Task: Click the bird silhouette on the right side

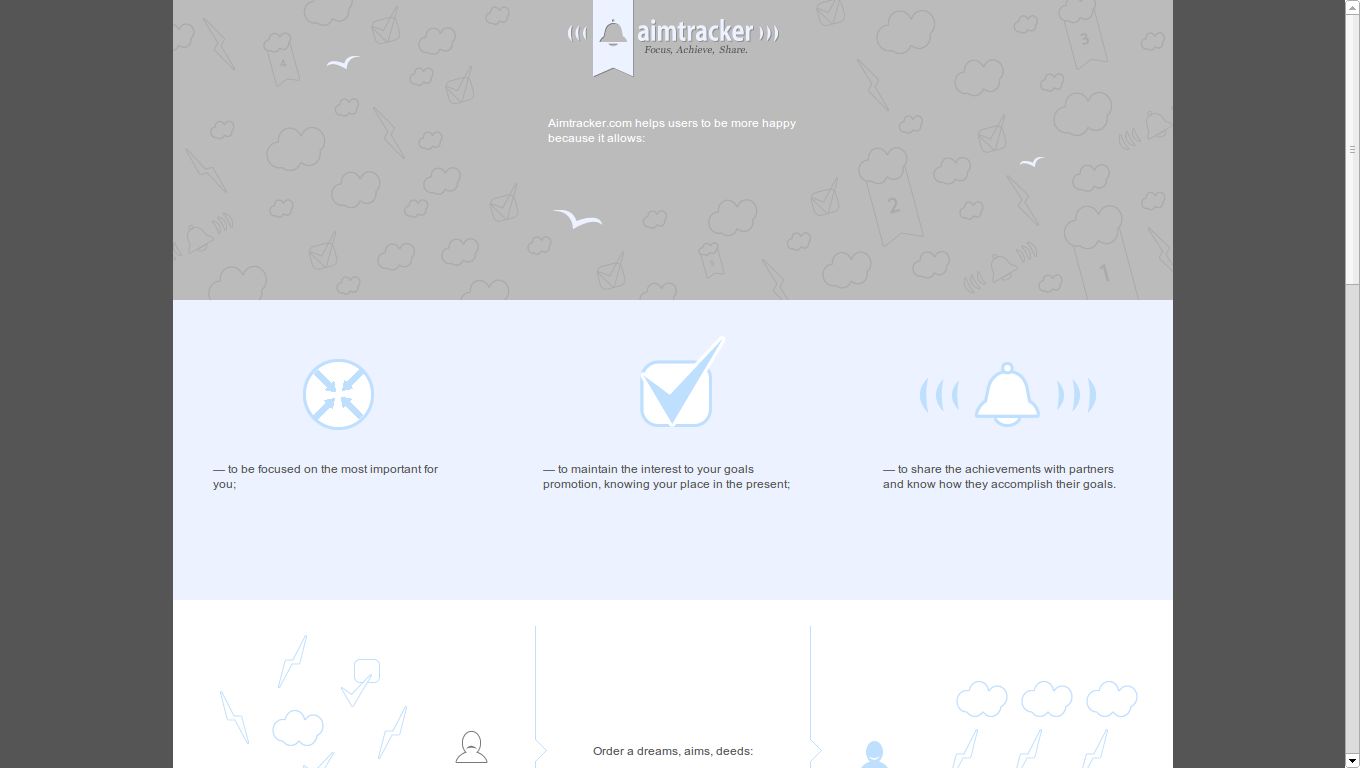Action: (1031, 160)
